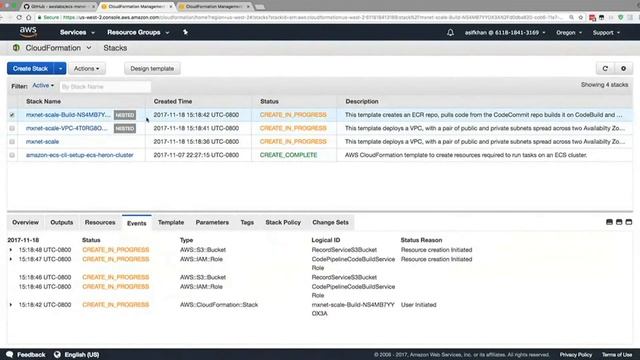The height and width of the screenshot is (360, 640).
Task: Switch to the Stack Policy tab
Action: tap(283, 222)
